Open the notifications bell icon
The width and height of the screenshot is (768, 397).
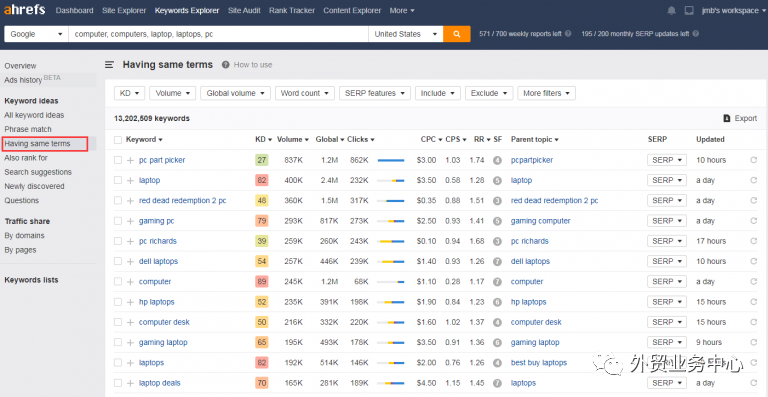tap(672, 10)
